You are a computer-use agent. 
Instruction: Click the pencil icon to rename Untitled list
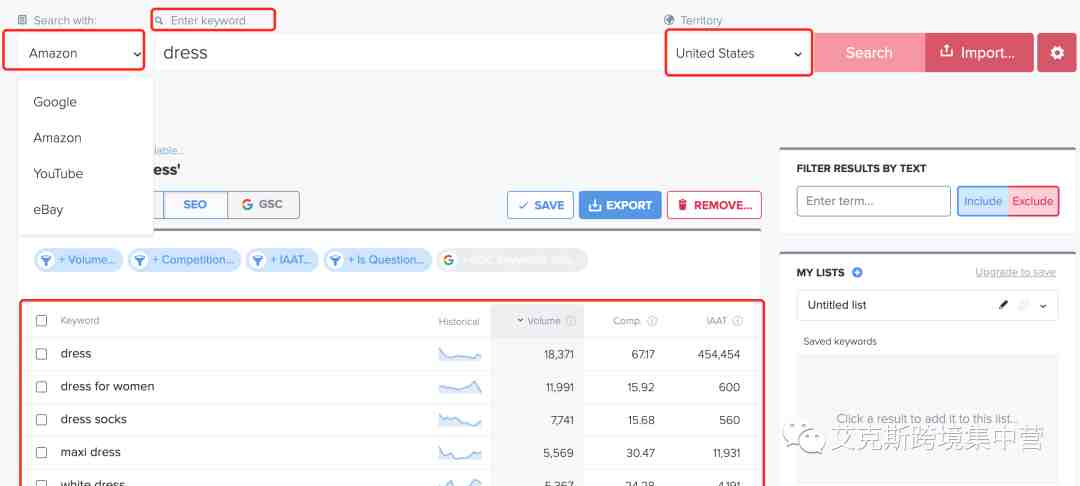[1004, 305]
